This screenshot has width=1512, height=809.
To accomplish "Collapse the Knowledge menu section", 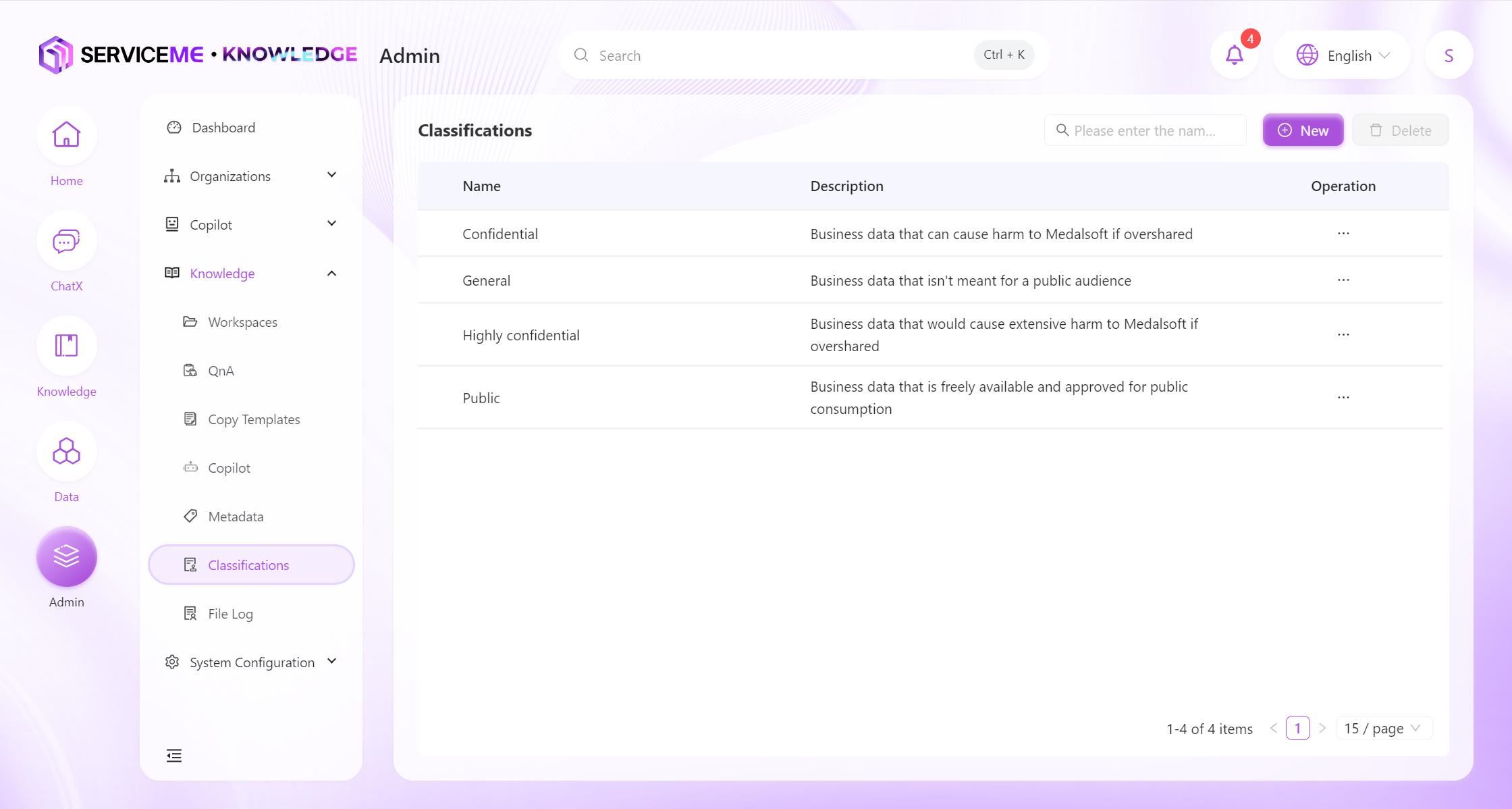I will [251, 273].
